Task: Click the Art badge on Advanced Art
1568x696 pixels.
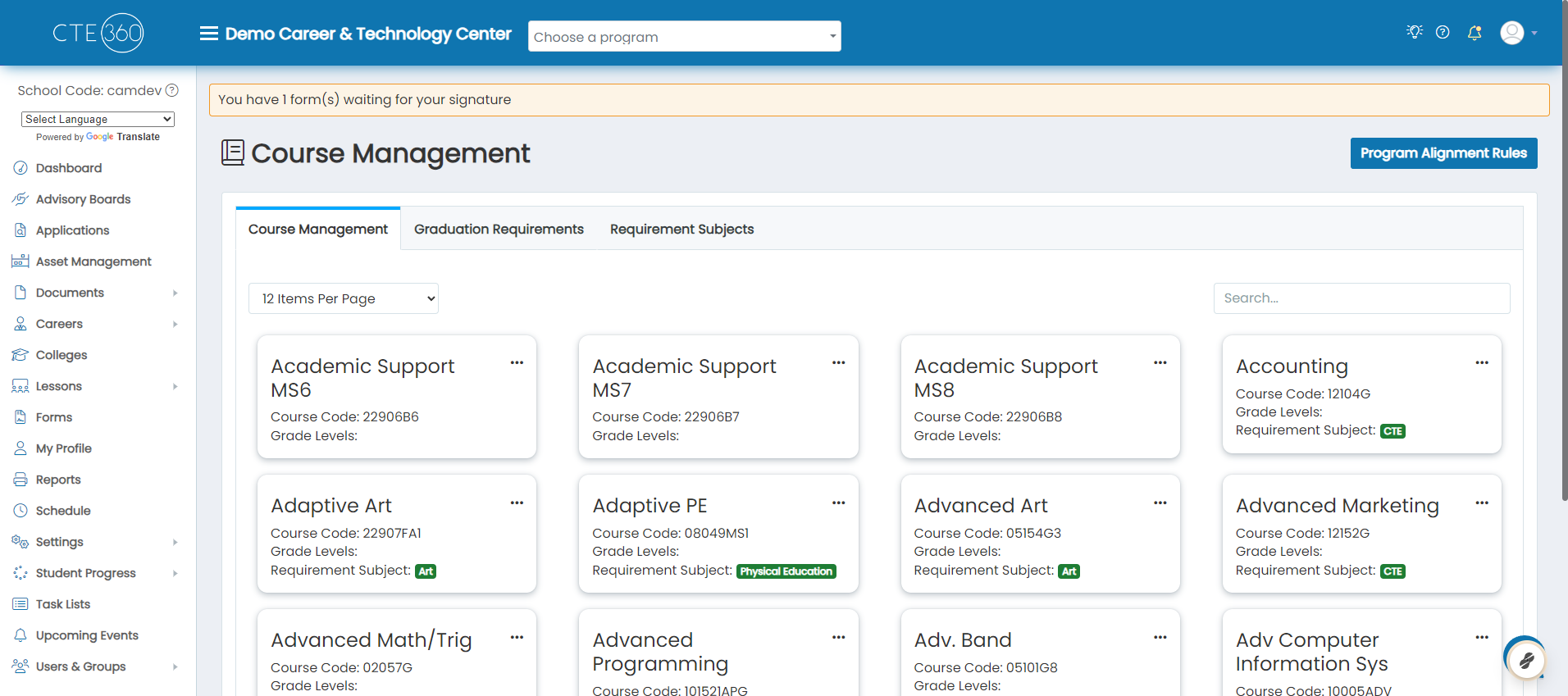Action: [x=1069, y=571]
